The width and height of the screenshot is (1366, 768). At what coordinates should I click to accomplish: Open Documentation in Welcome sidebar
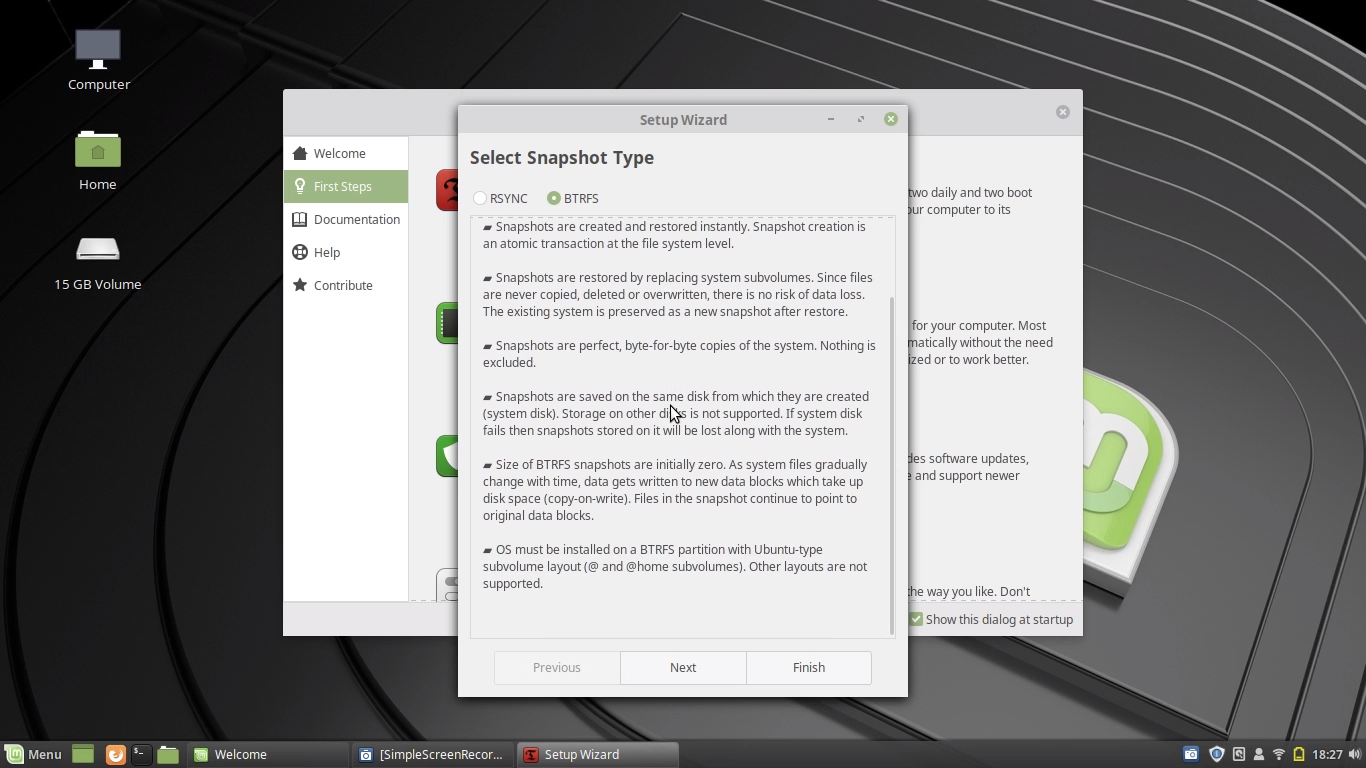(346, 219)
